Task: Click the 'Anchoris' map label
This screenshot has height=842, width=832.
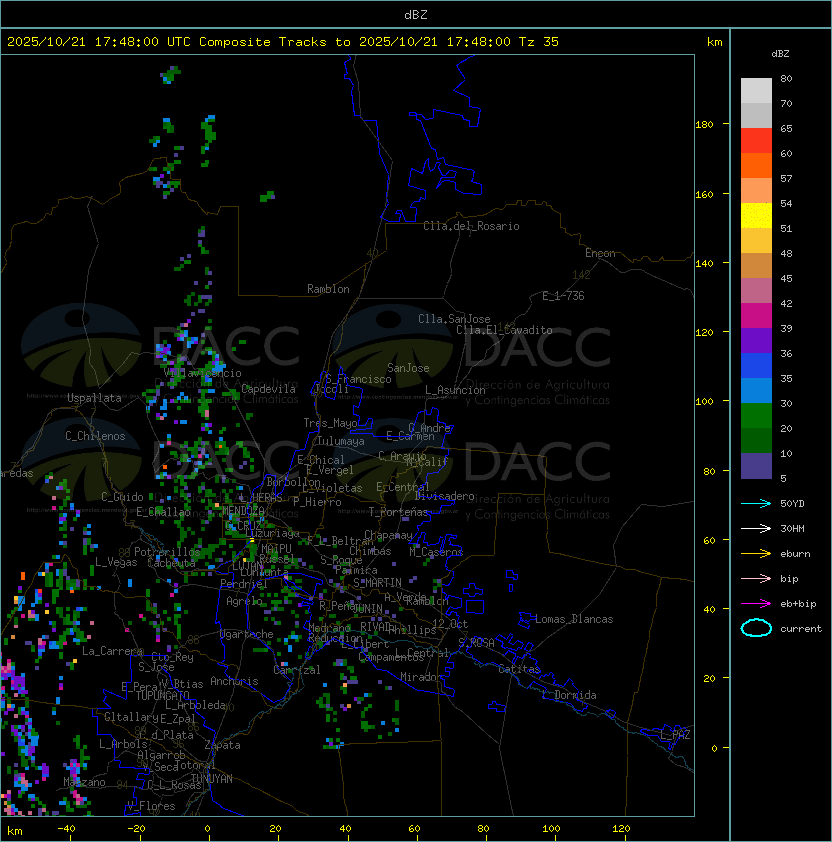Action: (234, 681)
